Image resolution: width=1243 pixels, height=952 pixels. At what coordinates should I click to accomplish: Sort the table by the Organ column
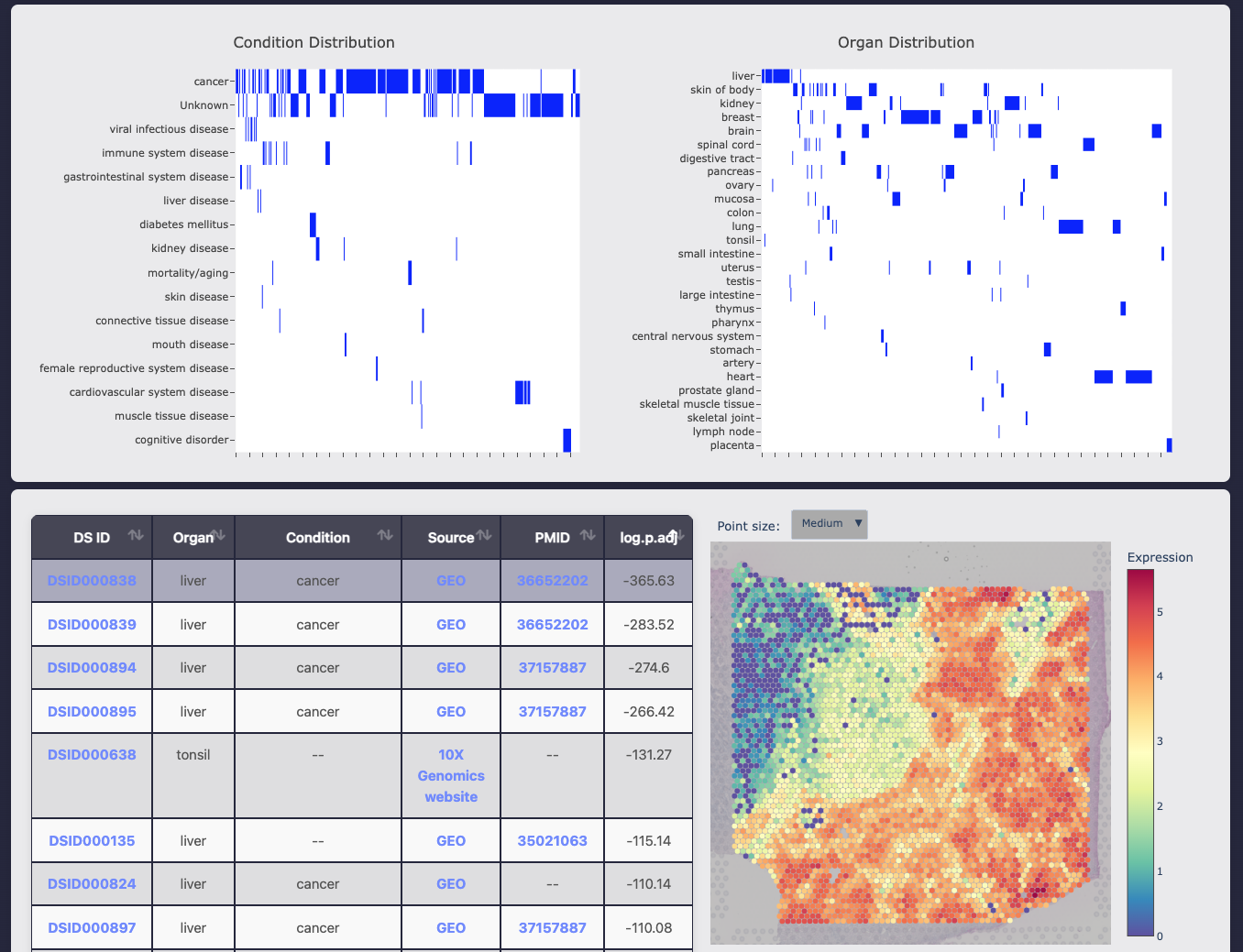coord(217,537)
